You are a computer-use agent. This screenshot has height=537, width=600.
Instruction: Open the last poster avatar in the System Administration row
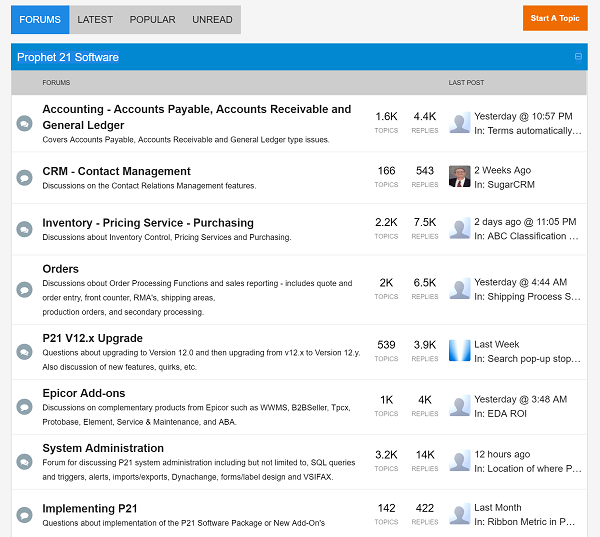[460, 460]
